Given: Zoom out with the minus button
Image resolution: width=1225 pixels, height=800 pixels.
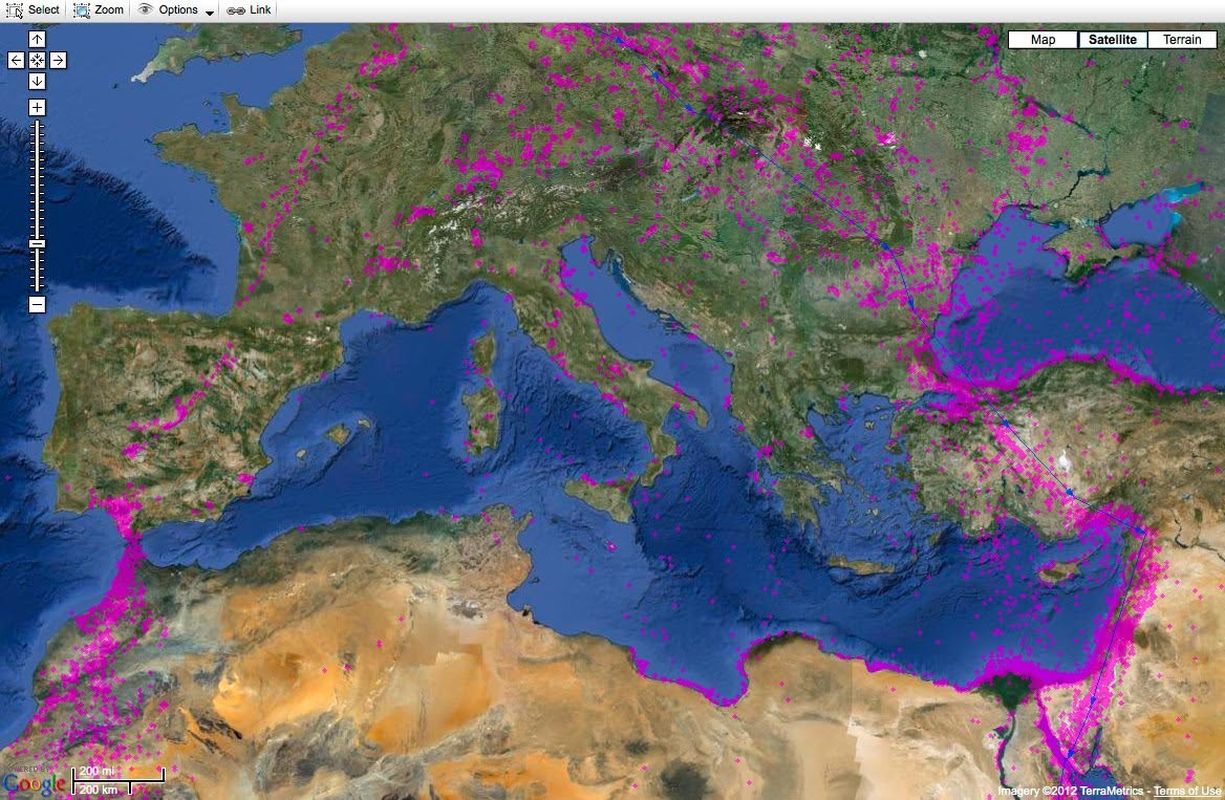Looking at the screenshot, I should (37, 304).
